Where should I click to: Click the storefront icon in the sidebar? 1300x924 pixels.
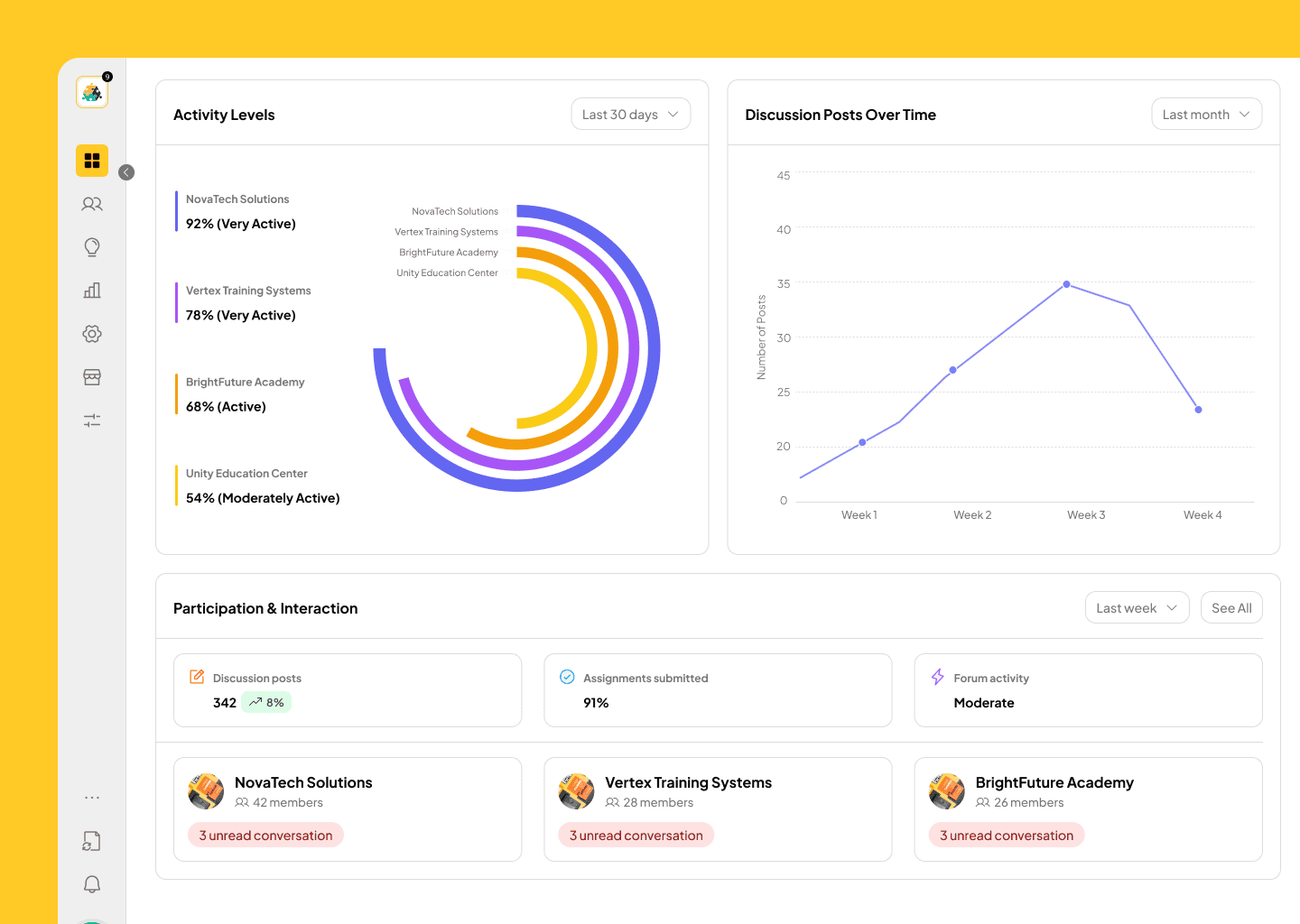click(92, 377)
